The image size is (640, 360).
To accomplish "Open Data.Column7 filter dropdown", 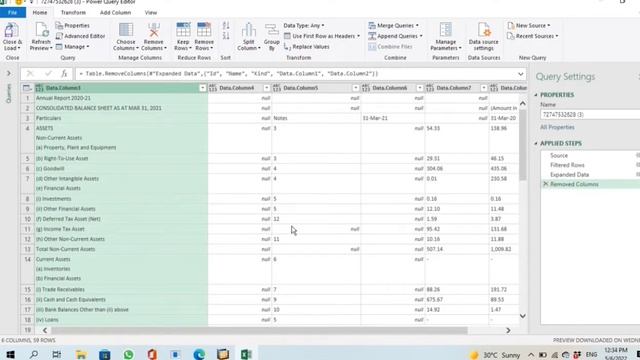I will 484,88.
